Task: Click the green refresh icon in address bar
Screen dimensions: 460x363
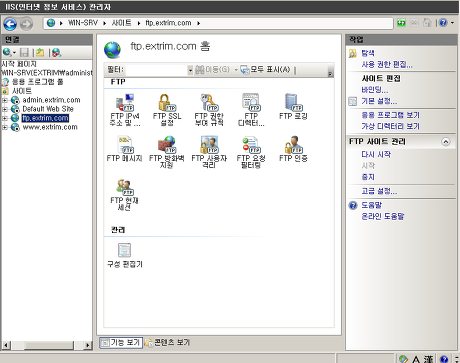Action: (401, 23)
